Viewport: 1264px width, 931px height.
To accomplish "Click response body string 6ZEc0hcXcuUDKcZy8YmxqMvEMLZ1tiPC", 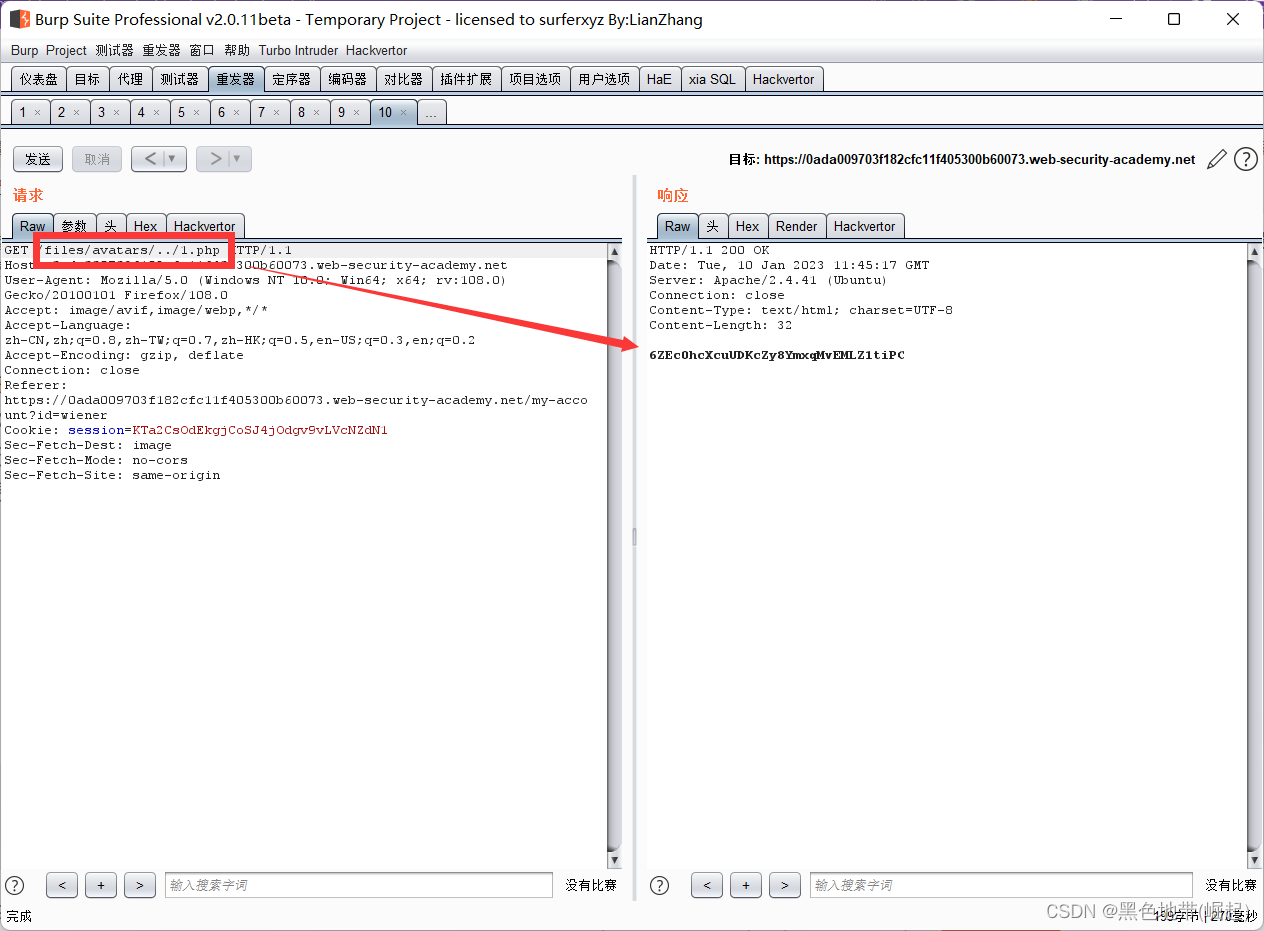I will 777,355.
